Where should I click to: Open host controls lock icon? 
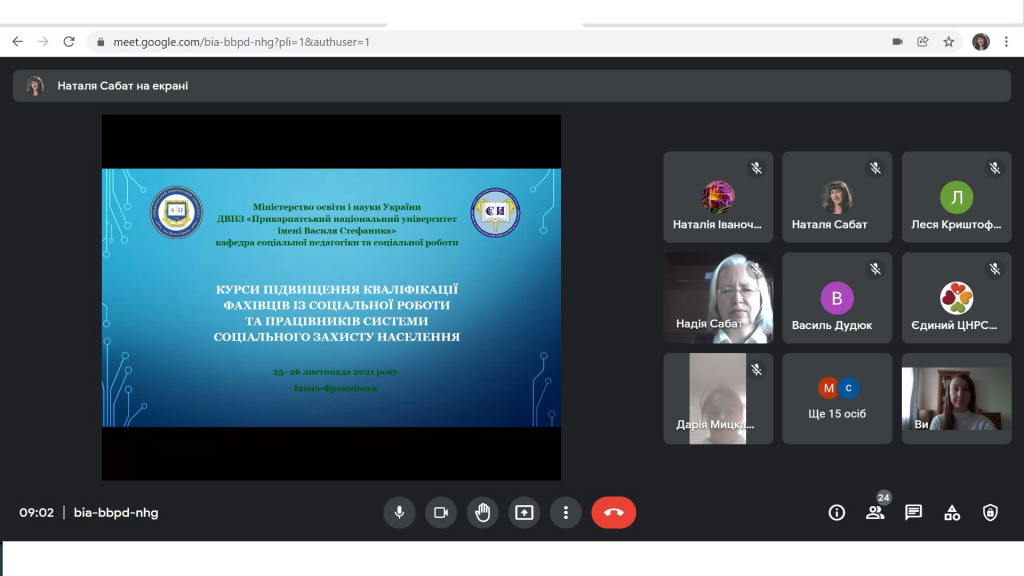point(990,513)
